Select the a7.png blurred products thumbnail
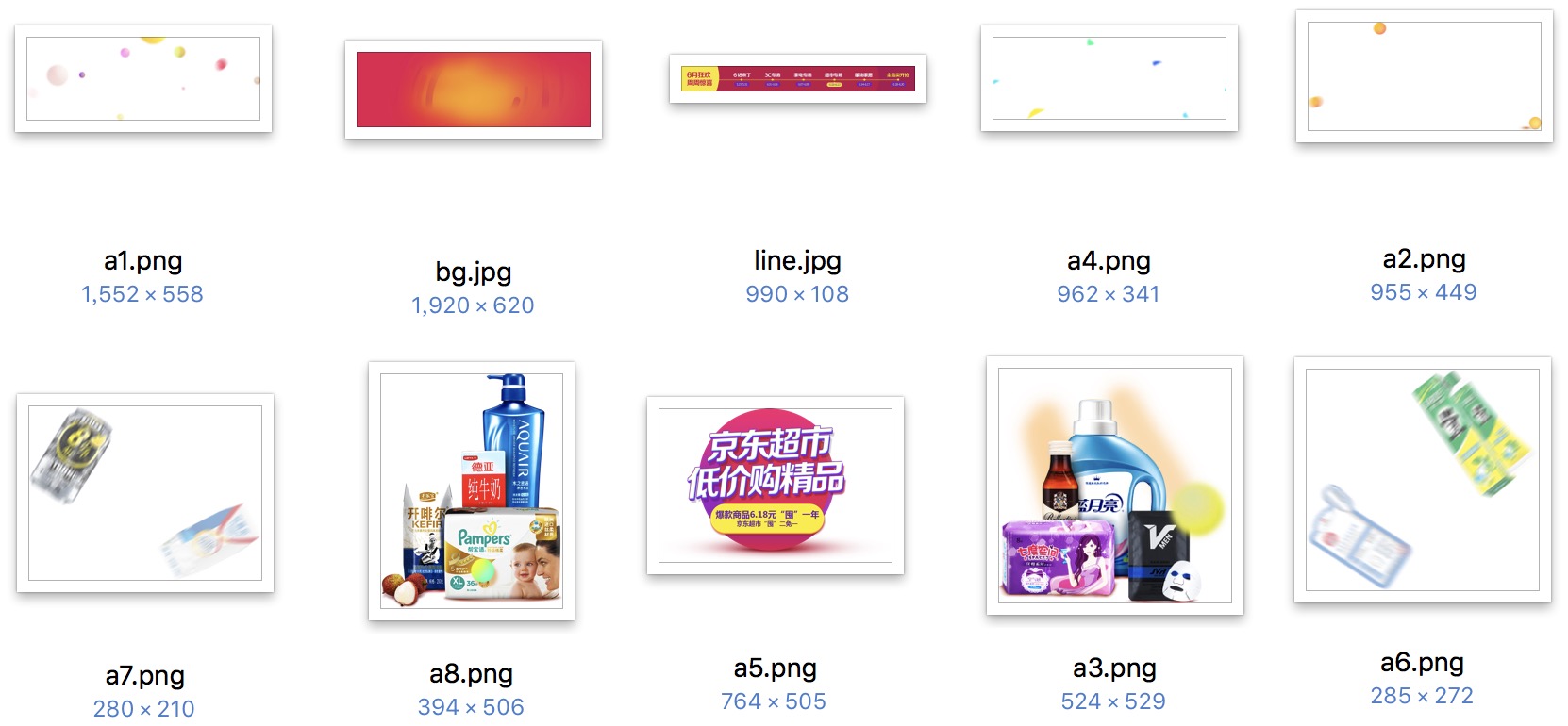 click(x=145, y=493)
